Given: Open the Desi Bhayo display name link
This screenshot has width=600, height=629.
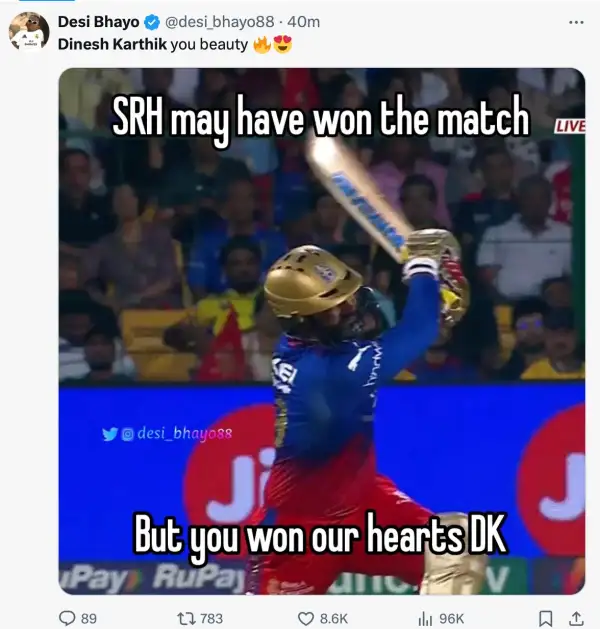Looking at the screenshot, I should (98, 22).
